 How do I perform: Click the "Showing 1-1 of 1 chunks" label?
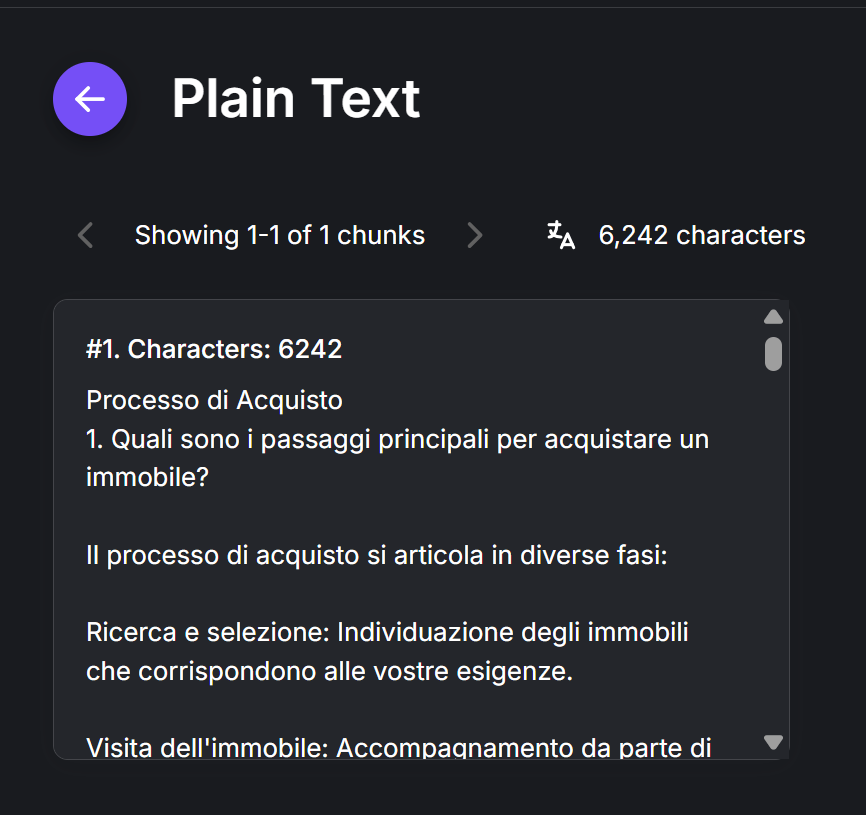(280, 236)
